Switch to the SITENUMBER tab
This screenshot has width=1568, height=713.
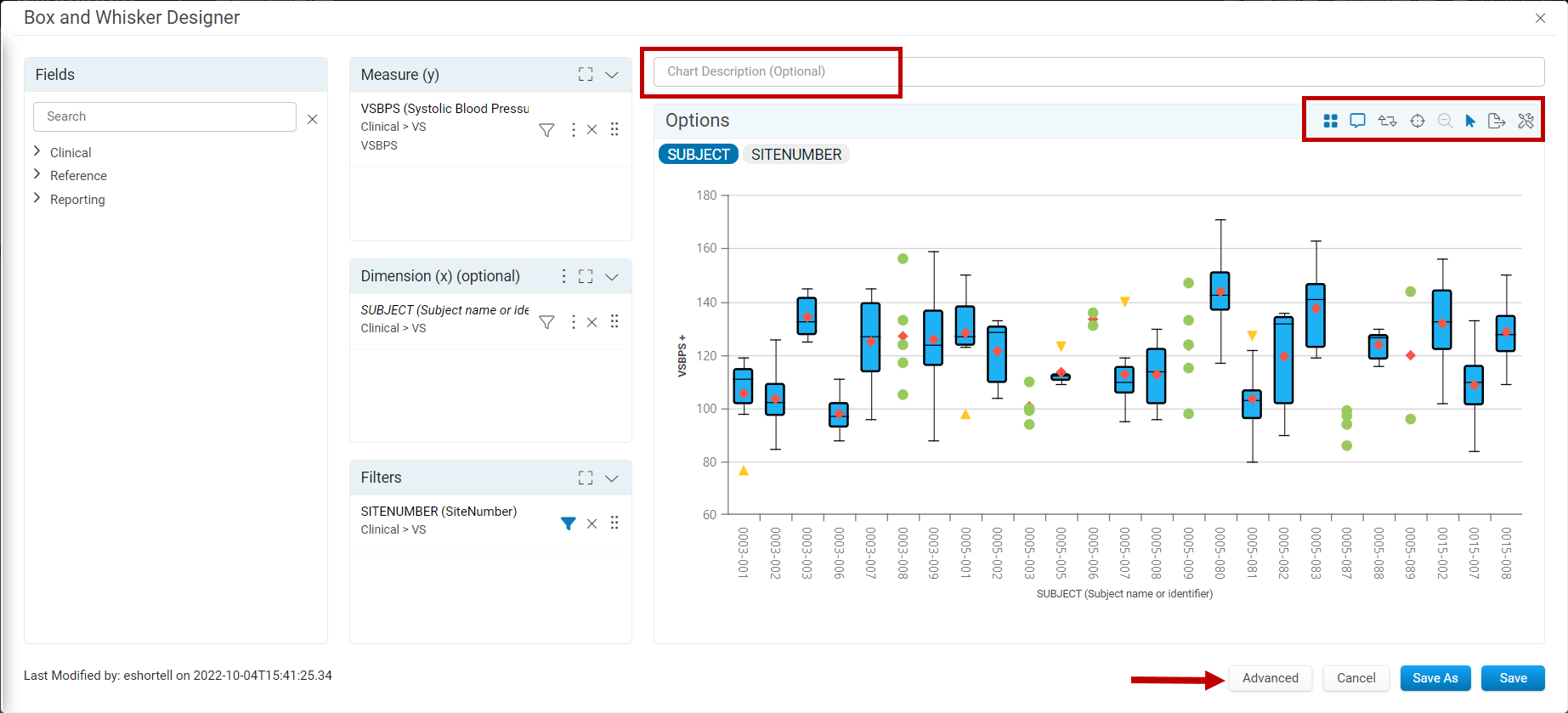tap(796, 155)
